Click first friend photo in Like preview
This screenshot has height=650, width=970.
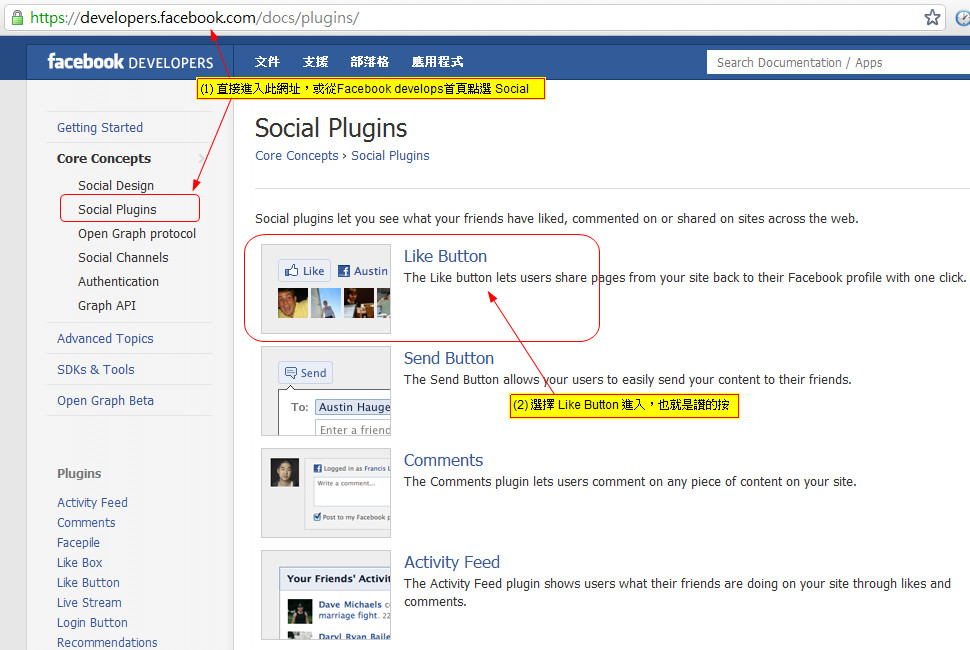tap(293, 303)
